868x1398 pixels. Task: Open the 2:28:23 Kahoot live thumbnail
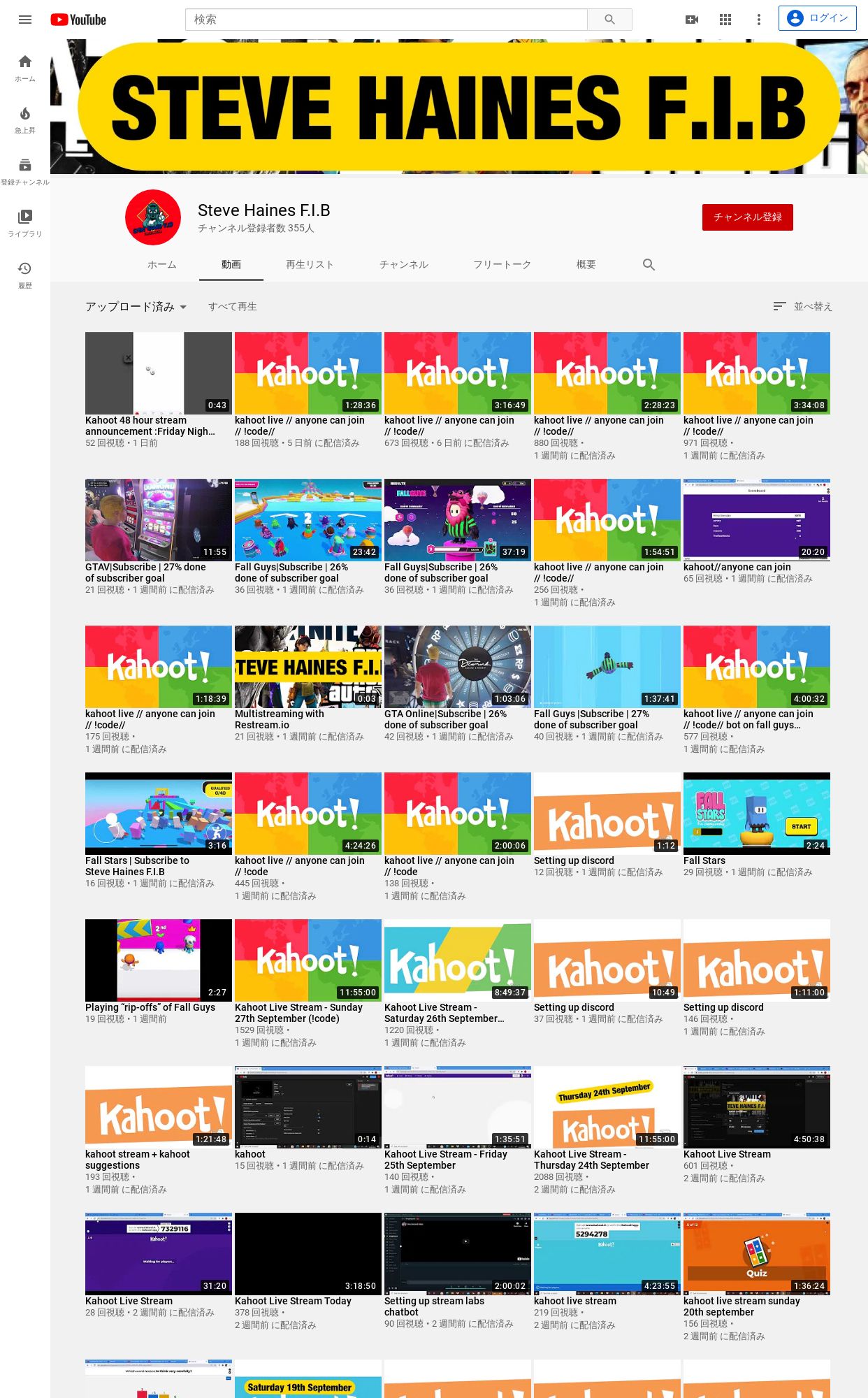point(607,373)
